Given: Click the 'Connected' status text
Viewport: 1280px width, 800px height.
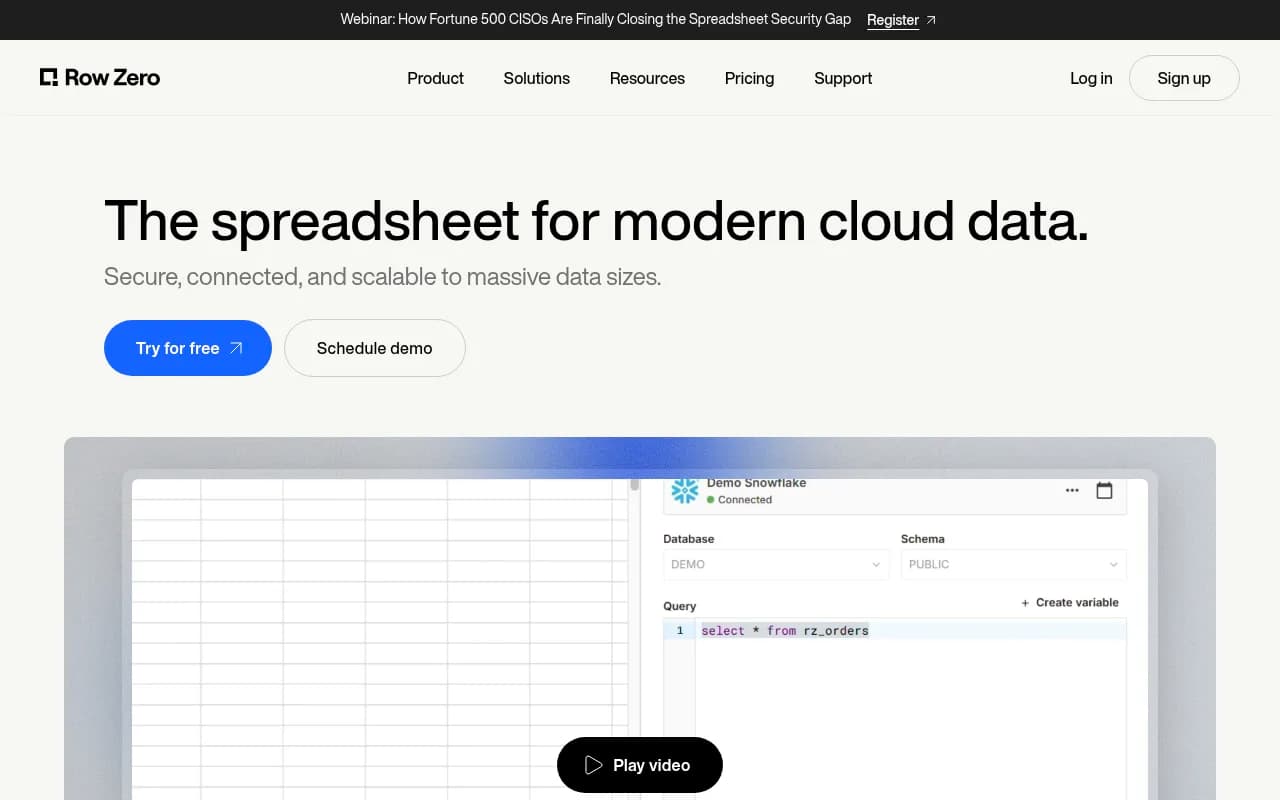Looking at the screenshot, I should pyautogui.click(x=745, y=500).
